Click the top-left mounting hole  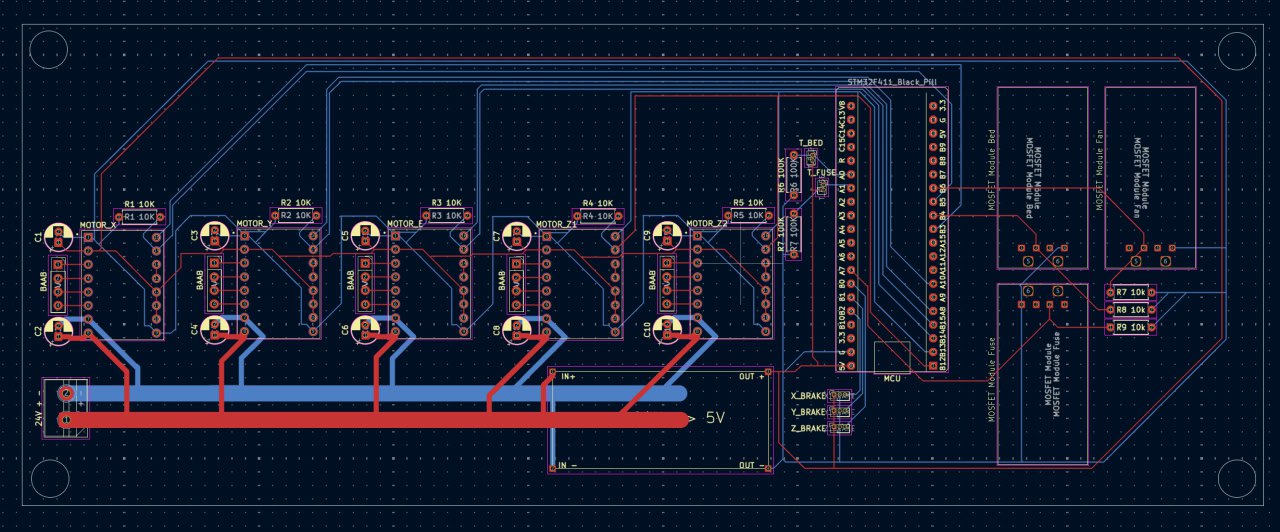pos(48,49)
